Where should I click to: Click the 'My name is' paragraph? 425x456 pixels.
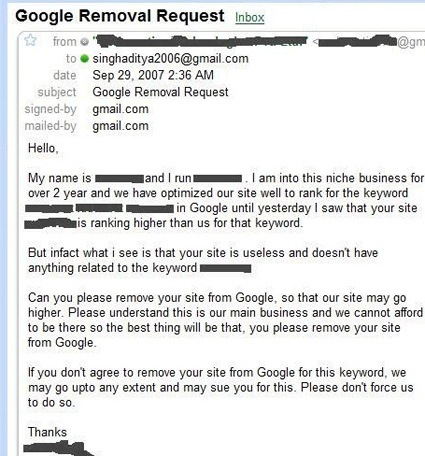click(x=224, y=200)
